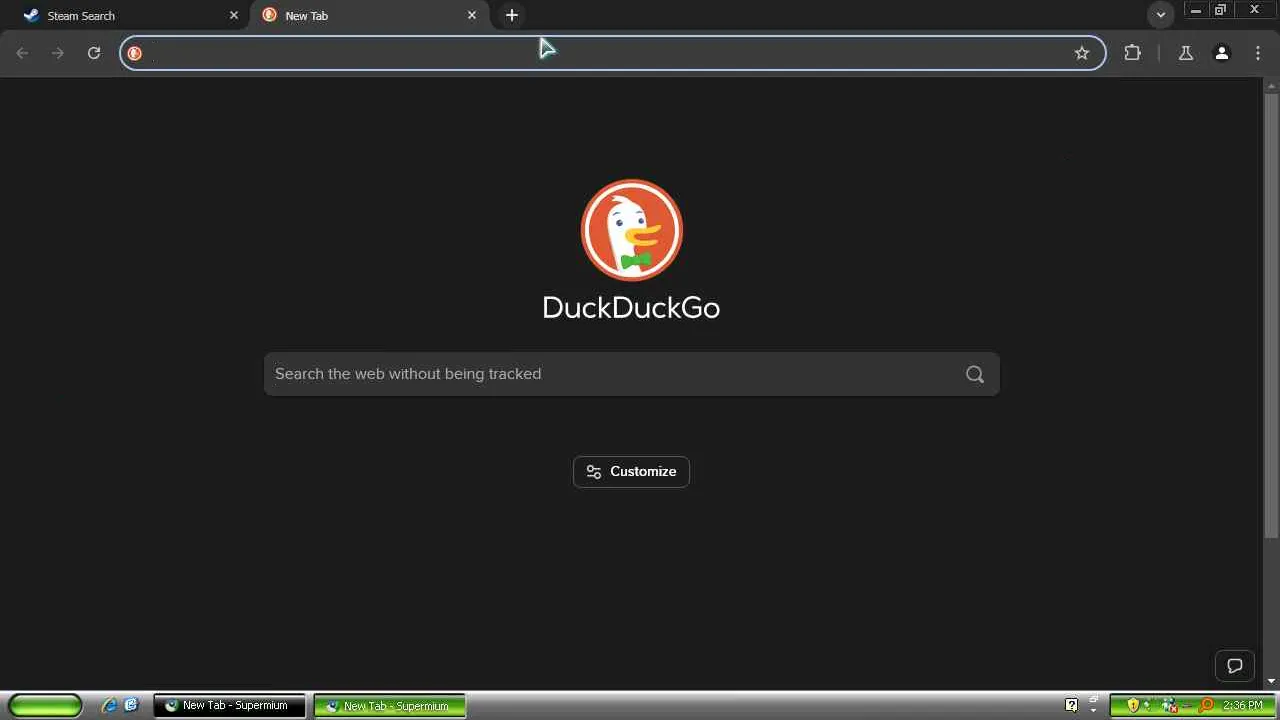The height and width of the screenshot is (720, 1280).
Task: Bookmark this page with the star icon
Action: (x=1082, y=53)
